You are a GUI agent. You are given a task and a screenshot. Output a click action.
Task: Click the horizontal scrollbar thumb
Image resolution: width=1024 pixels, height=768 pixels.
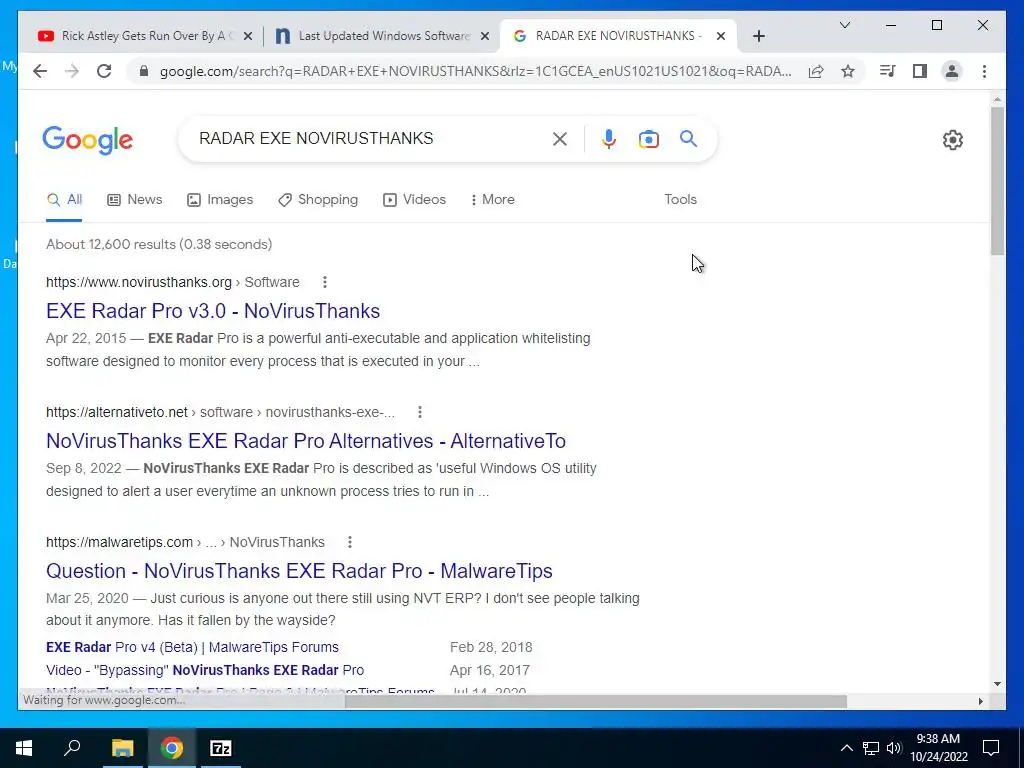(x=596, y=701)
